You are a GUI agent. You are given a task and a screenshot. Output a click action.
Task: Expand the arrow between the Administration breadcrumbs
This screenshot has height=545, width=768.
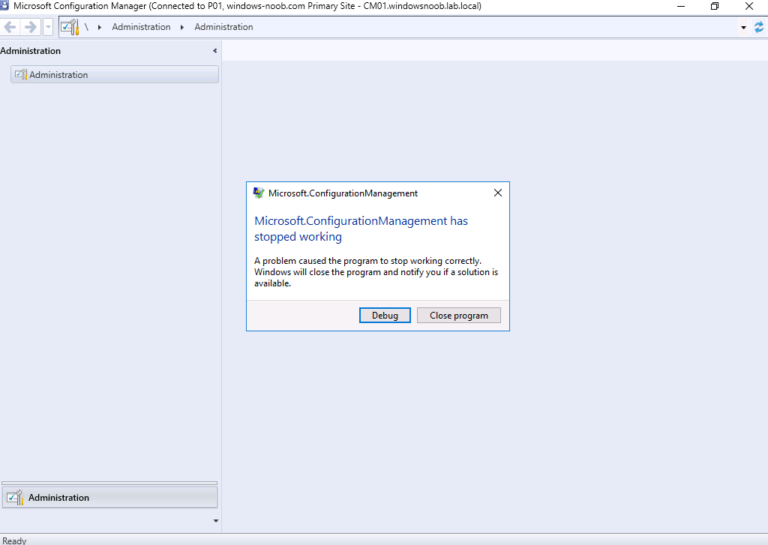[x=182, y=27]
